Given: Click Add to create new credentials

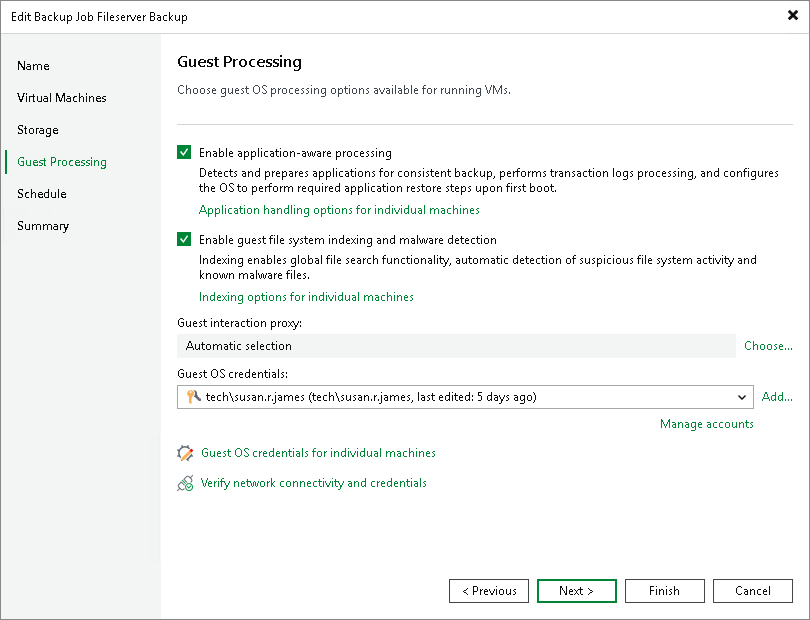Looking at the screenshot, I should pyautogui.click(x=777, y=397).
